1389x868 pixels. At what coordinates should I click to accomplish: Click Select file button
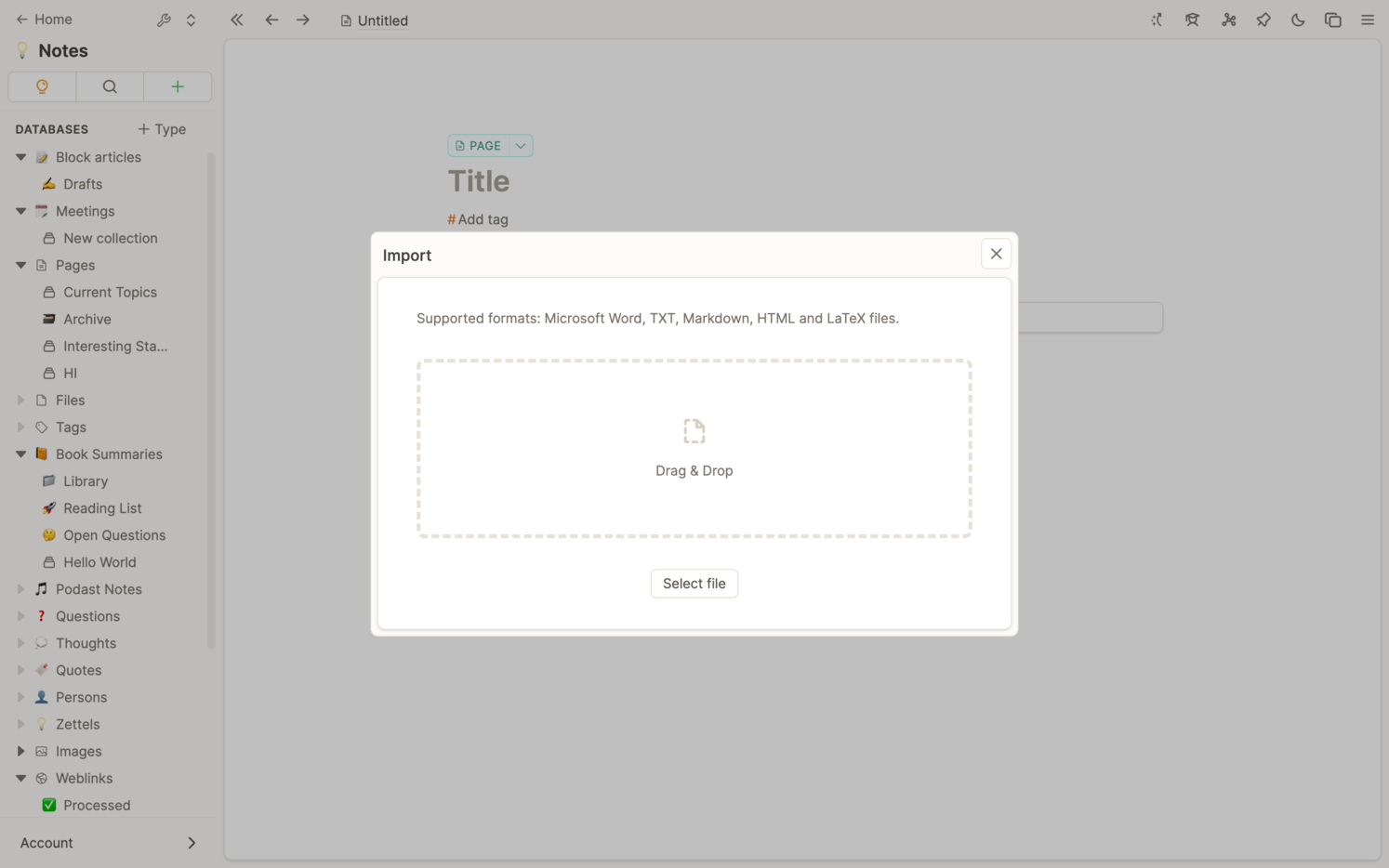tap(694, 584)
